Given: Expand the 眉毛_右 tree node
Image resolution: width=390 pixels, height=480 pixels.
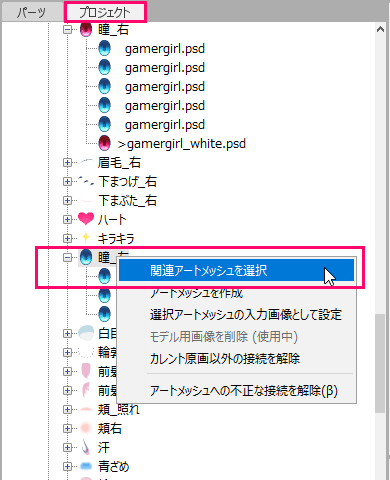Looking at the screenshot, I should tap(67, 163).
